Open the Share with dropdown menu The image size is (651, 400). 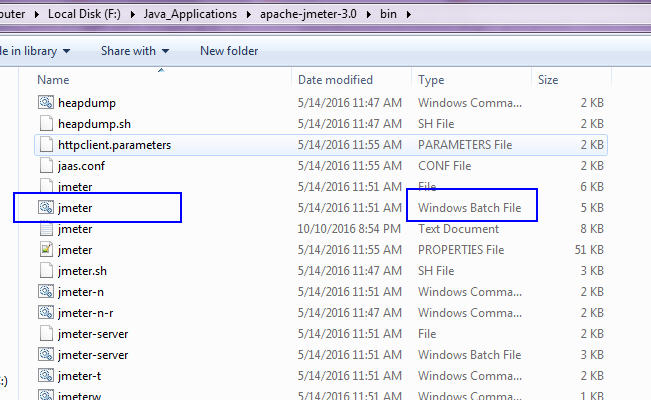click(135, 51)
